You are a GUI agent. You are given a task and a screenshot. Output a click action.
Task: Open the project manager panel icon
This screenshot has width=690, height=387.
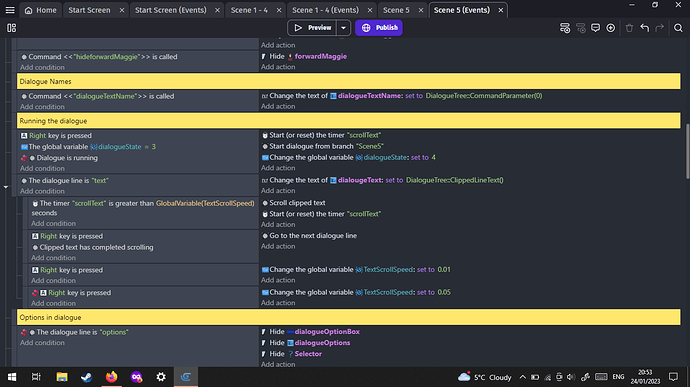pyautogui.click(x=11, y=28)
